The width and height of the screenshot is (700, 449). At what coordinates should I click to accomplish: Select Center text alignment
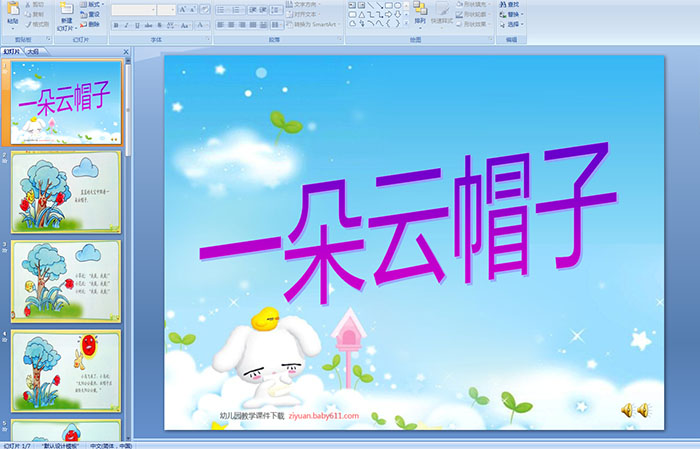pyautogui.click(x=231, y=25)
